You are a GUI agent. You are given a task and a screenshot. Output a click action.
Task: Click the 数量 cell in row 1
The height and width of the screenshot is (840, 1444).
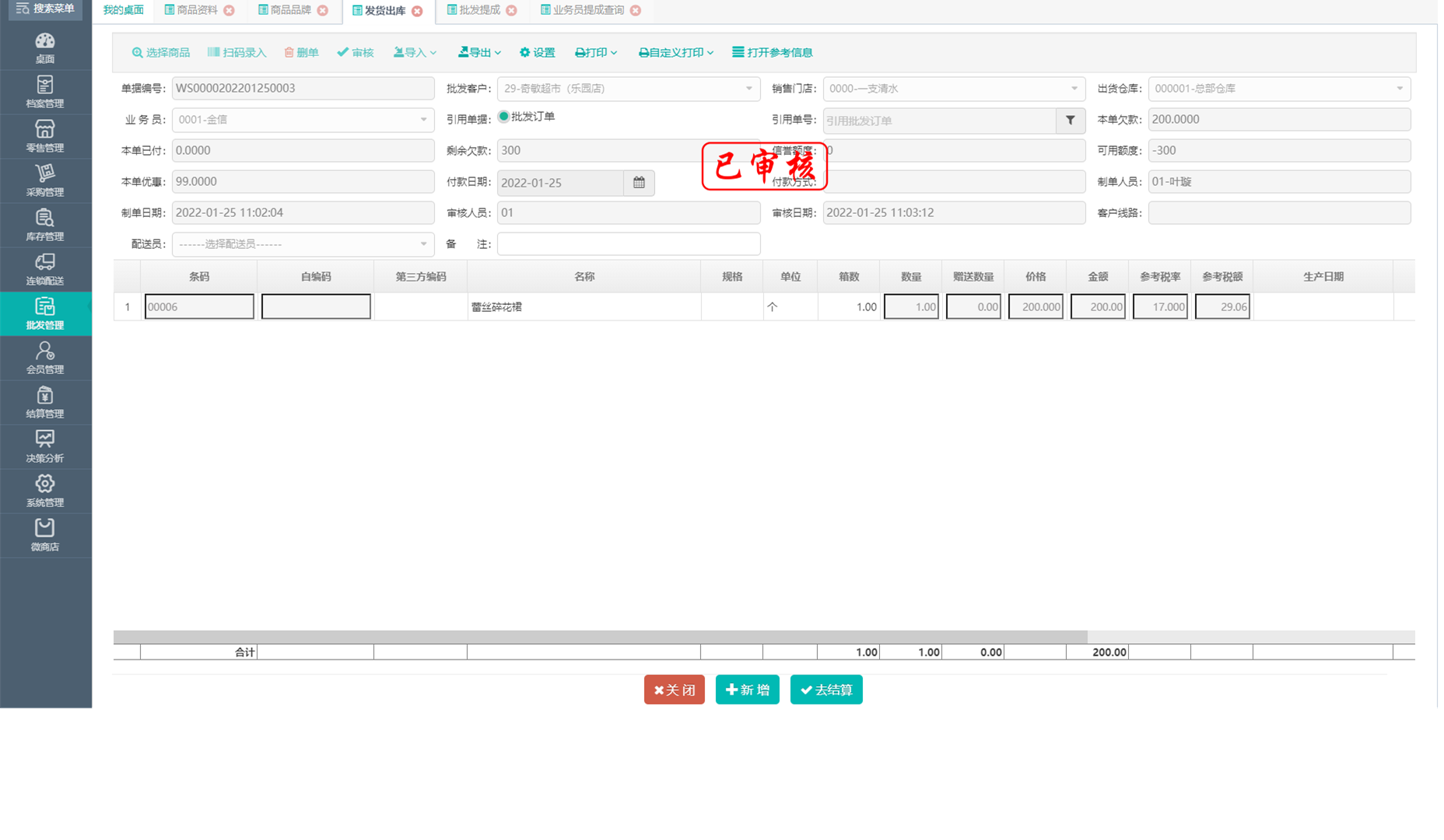click(911, 306)
